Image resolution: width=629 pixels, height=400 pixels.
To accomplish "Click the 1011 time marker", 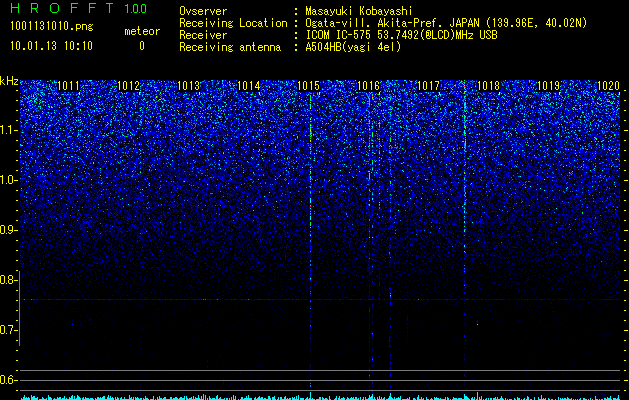I will pyautogui.click(x=69, y=86).
